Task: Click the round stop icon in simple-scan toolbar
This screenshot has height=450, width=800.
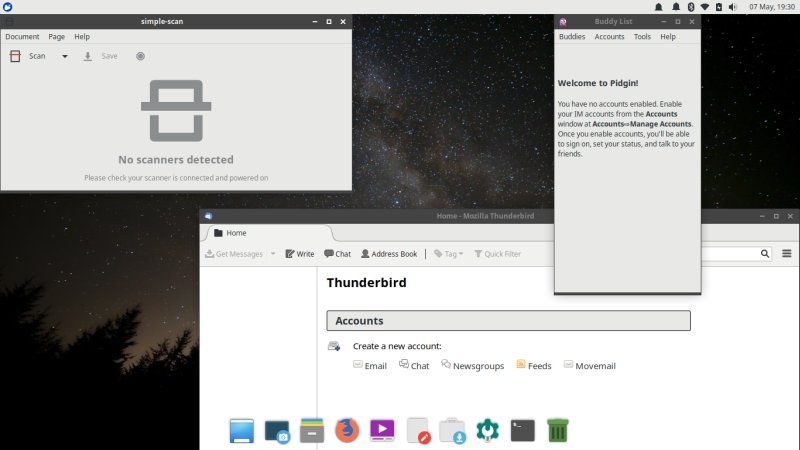Action: [140, 56]
